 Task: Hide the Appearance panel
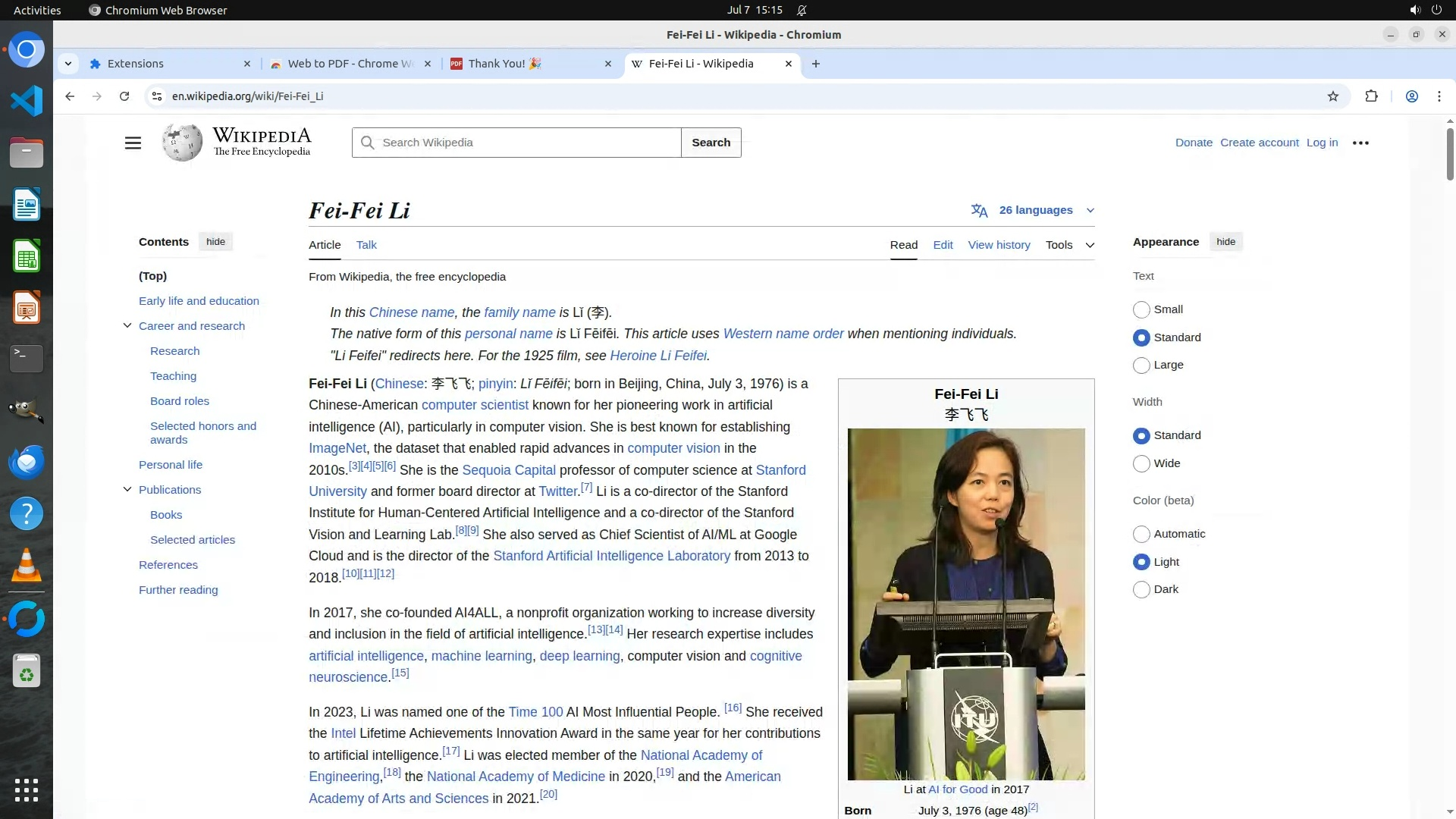tap(1225, 242)
